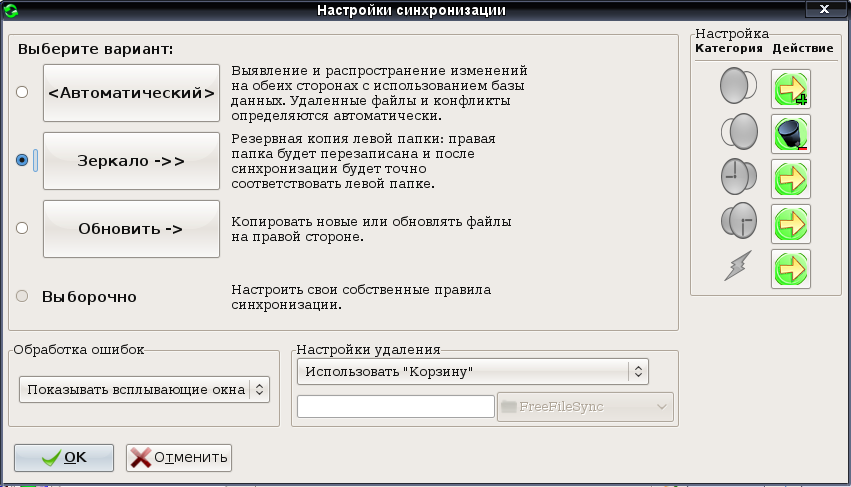Click the Категория column header
Image resolution: width=851 pixels, height=487 pixels.
[729, 48]
